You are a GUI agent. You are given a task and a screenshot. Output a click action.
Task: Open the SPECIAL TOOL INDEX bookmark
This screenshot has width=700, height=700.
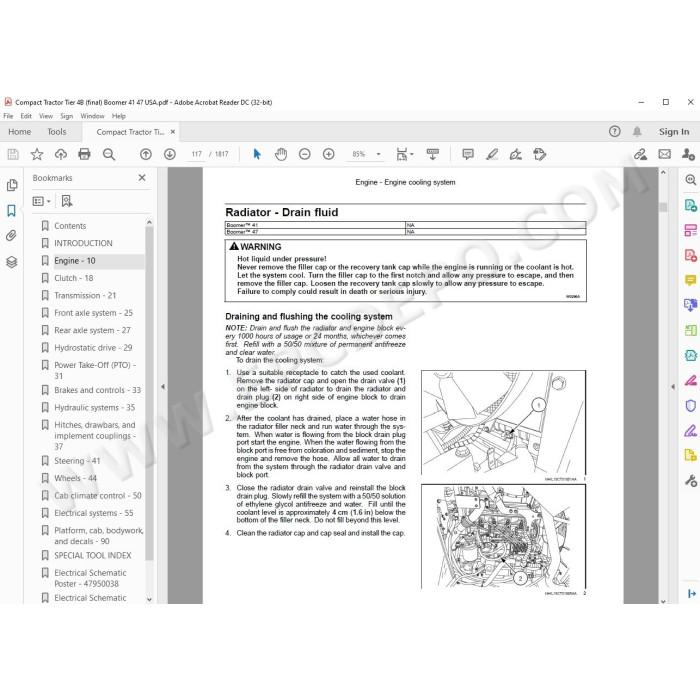point(93,555)
